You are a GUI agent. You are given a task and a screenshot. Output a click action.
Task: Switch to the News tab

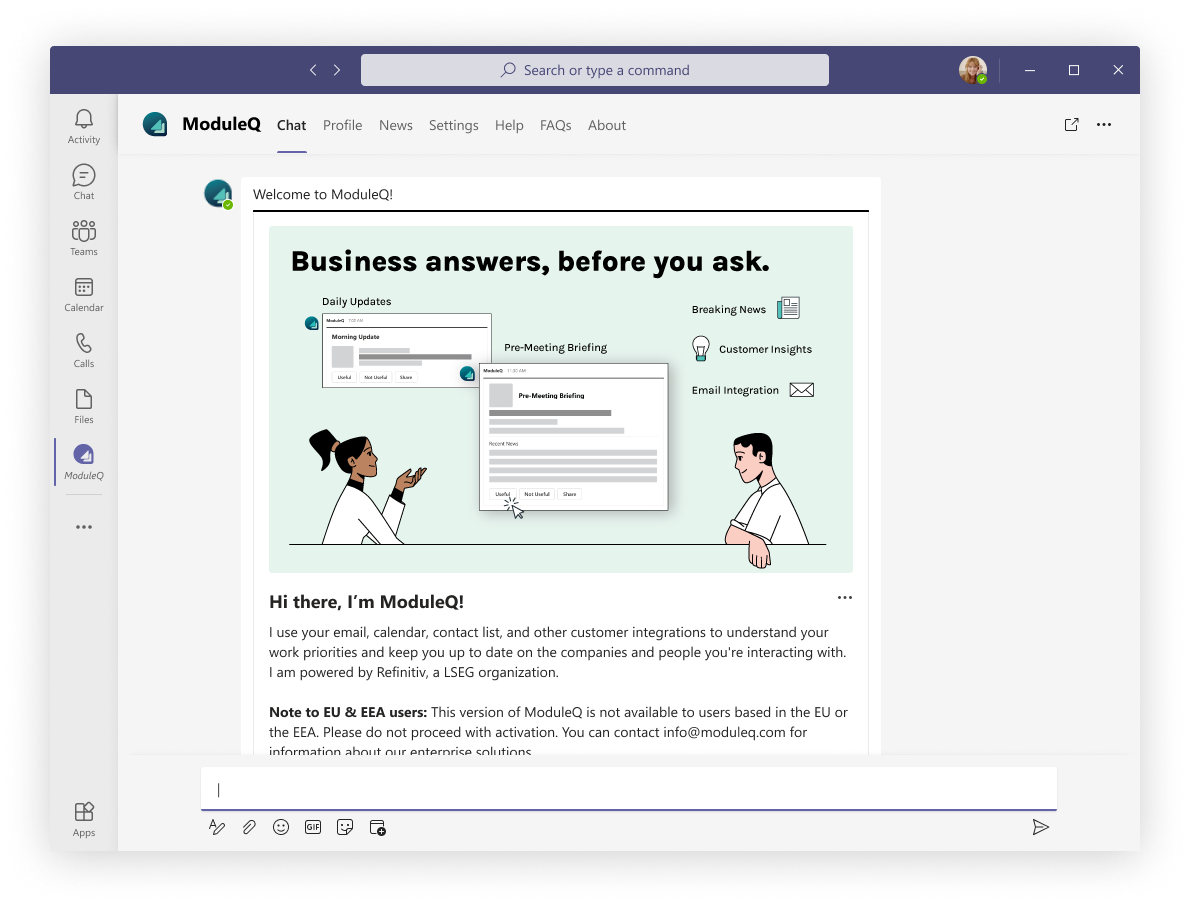coord(395,125)
